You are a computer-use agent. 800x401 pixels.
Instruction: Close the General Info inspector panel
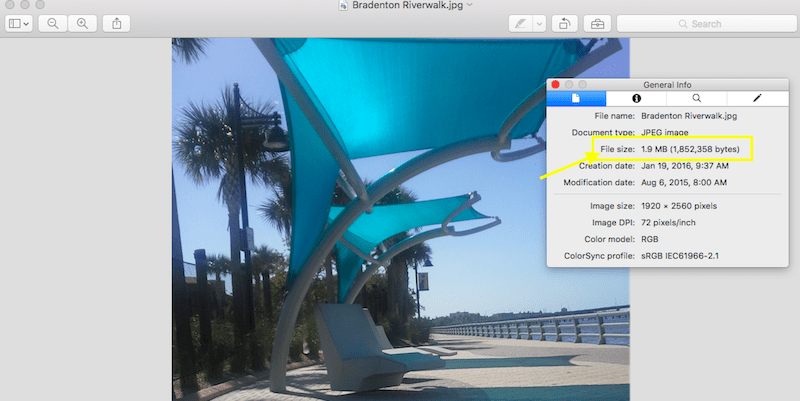(556, 85)
